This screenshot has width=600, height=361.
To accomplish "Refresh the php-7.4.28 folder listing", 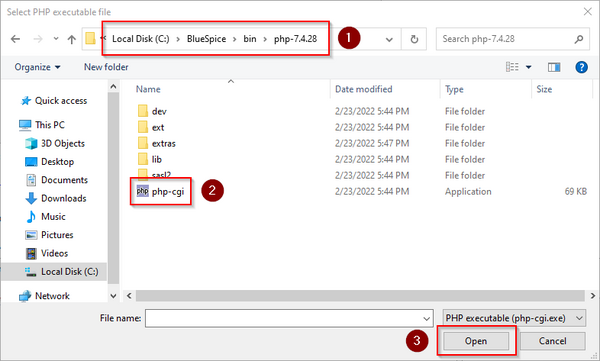I will point(414,39).
